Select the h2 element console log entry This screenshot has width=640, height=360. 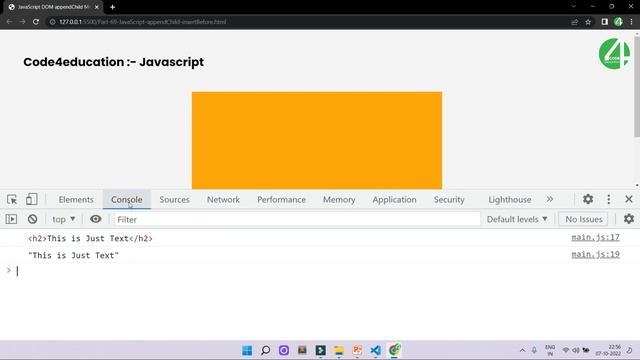pos(90,238)
